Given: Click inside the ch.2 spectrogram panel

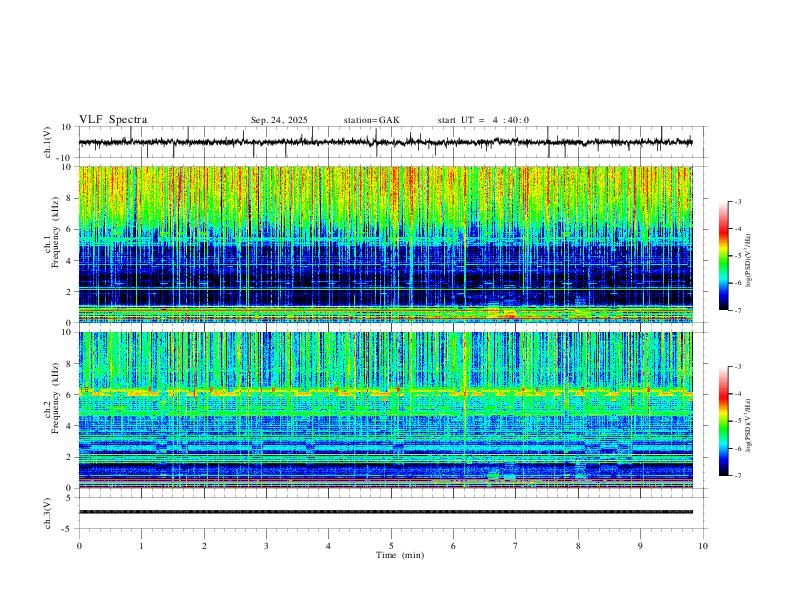Looking at the screenshot, I should coord(386,410).
